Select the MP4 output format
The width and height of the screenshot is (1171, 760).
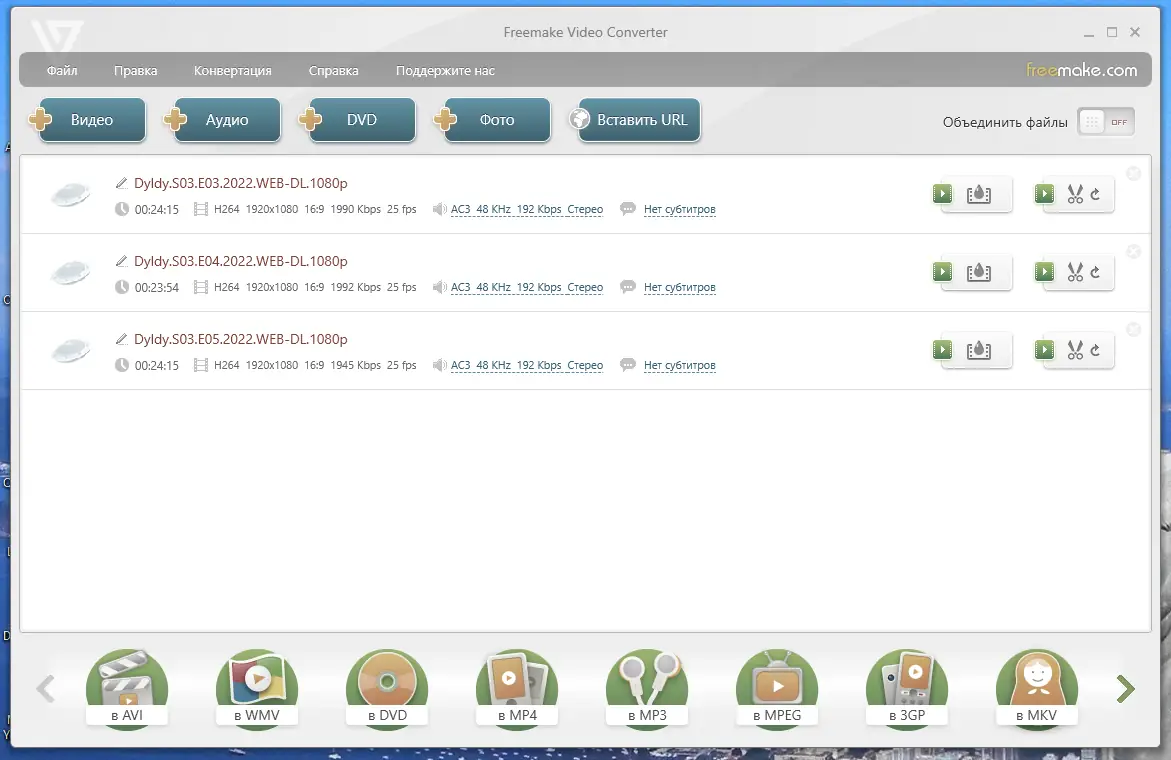tap(517, 688)
